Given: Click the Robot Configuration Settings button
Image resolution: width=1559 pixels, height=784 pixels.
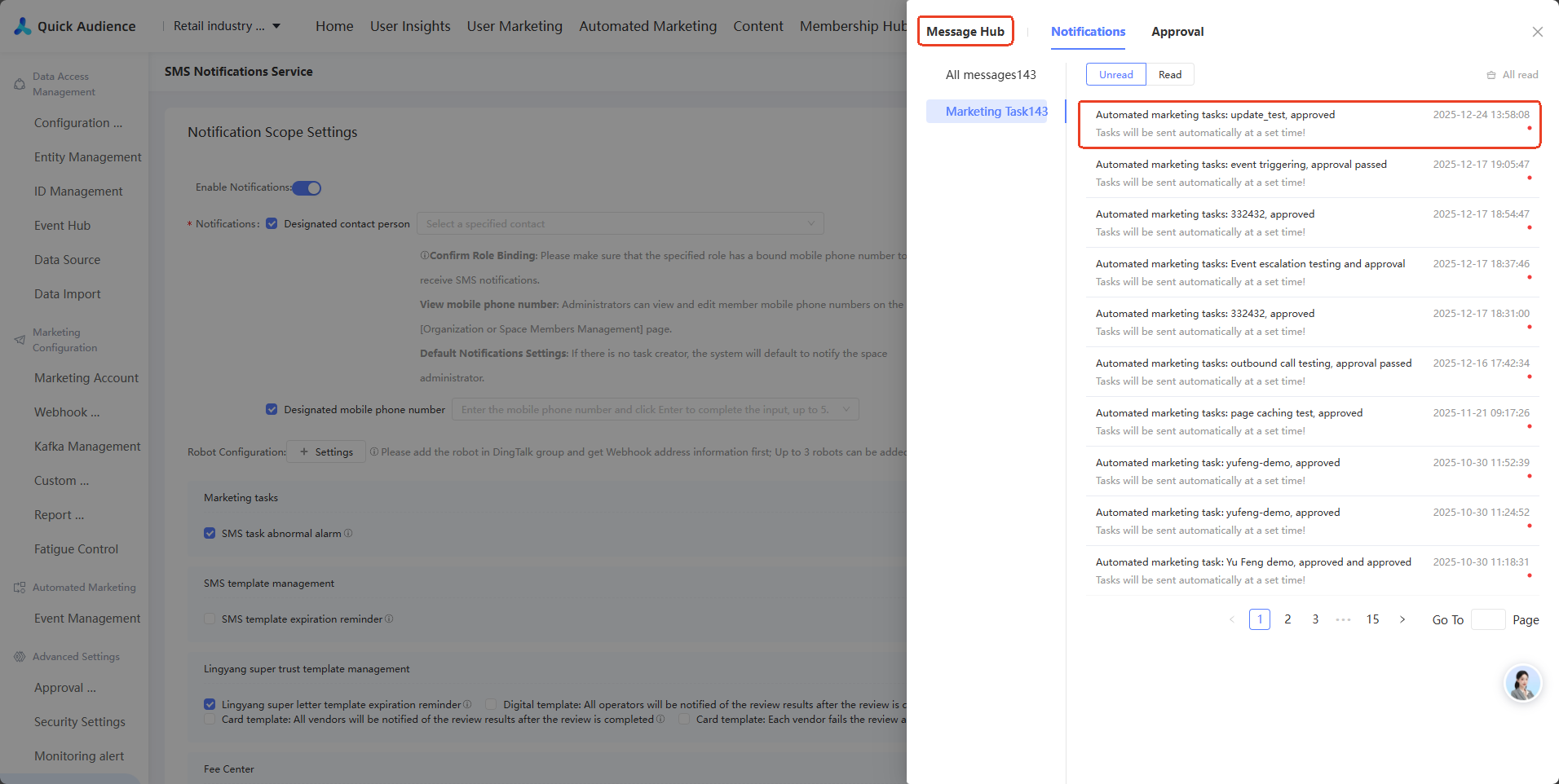Looking at the screenshot, I should click(x=326, y=452).
